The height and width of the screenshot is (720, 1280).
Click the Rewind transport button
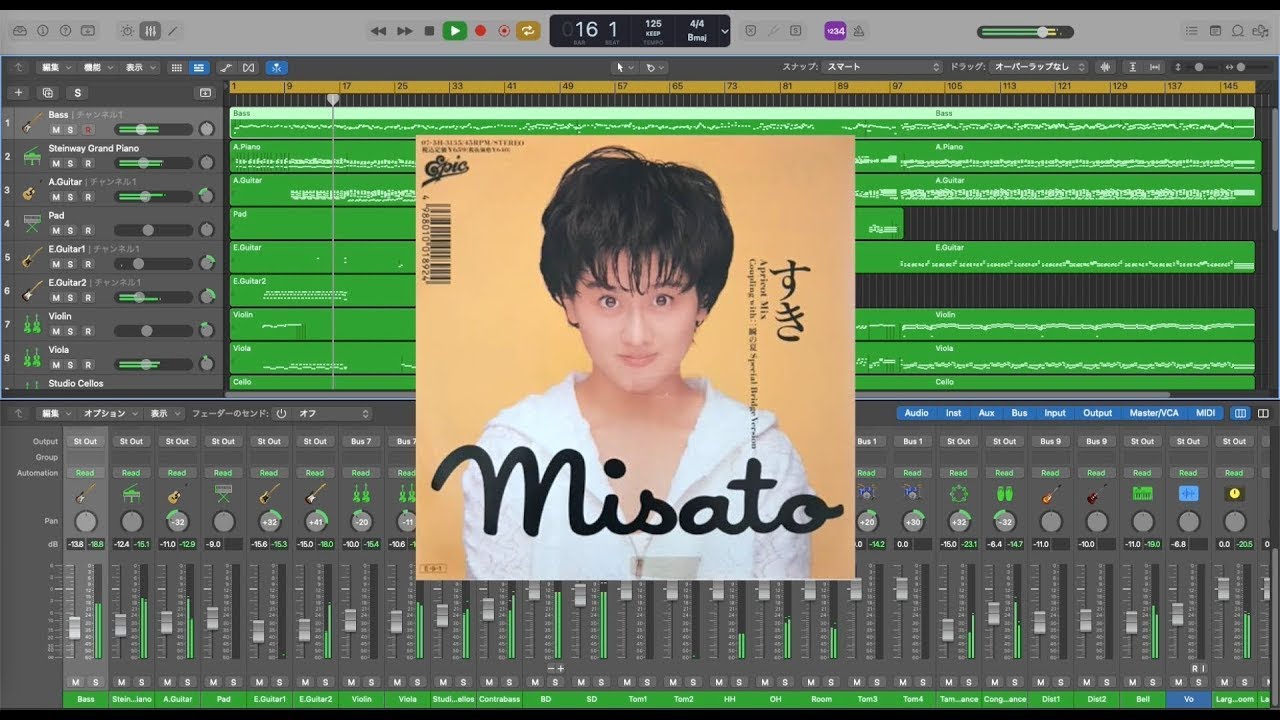378,31
